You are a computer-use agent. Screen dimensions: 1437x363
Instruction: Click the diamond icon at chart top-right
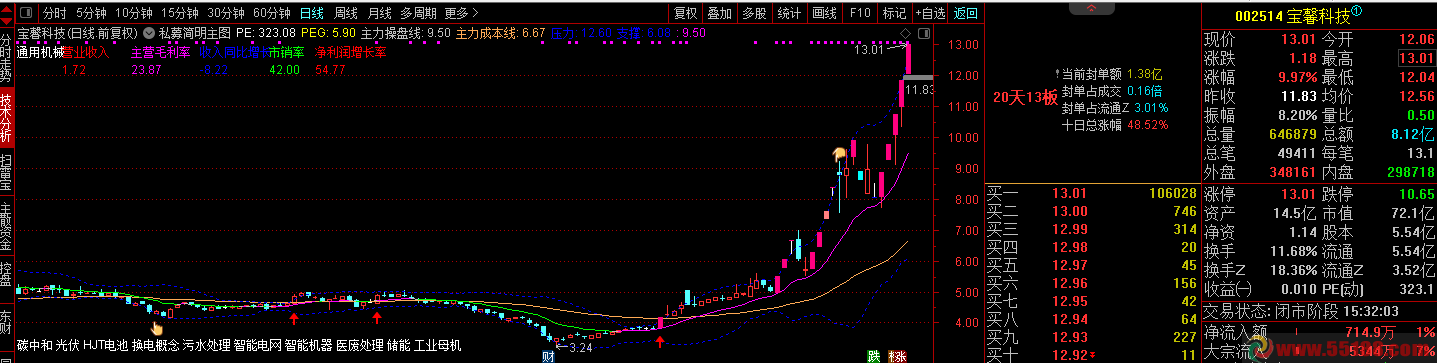(x=906, y=33)
